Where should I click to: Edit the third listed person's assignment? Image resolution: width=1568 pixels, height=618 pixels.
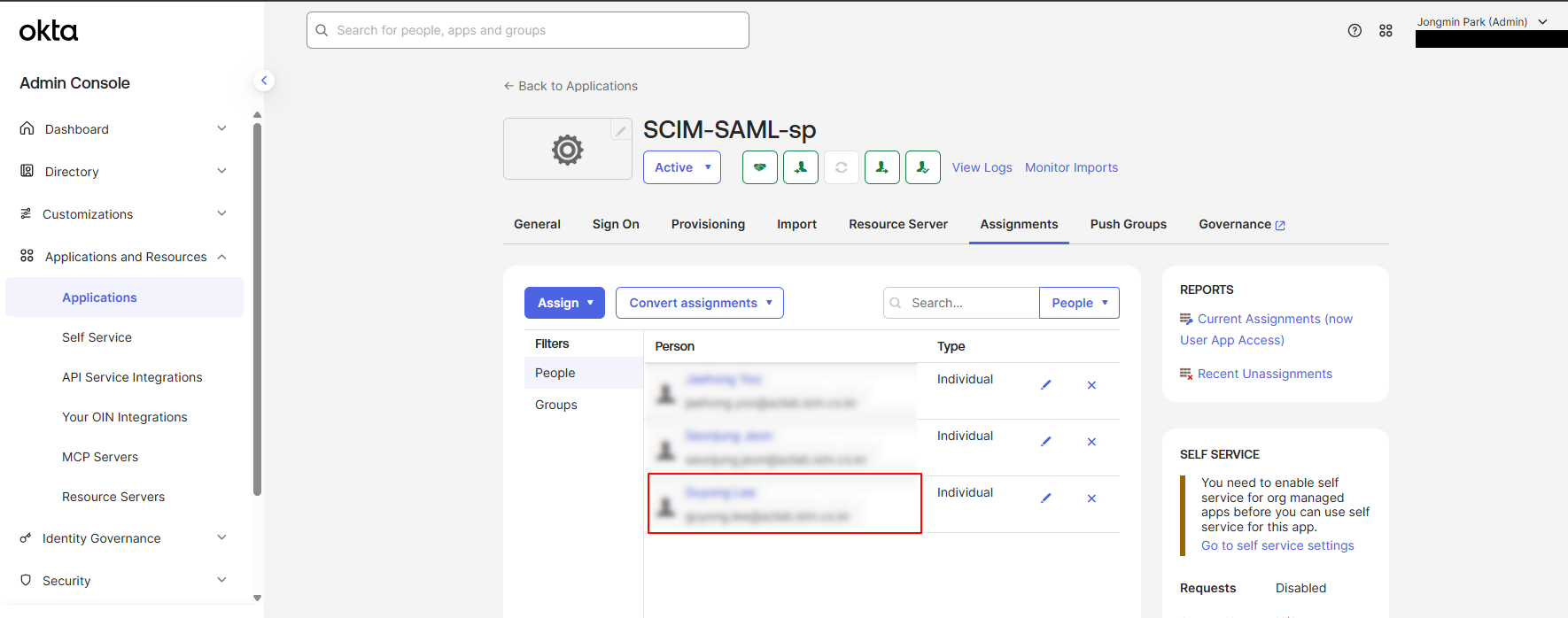(x=1046, y=498)
